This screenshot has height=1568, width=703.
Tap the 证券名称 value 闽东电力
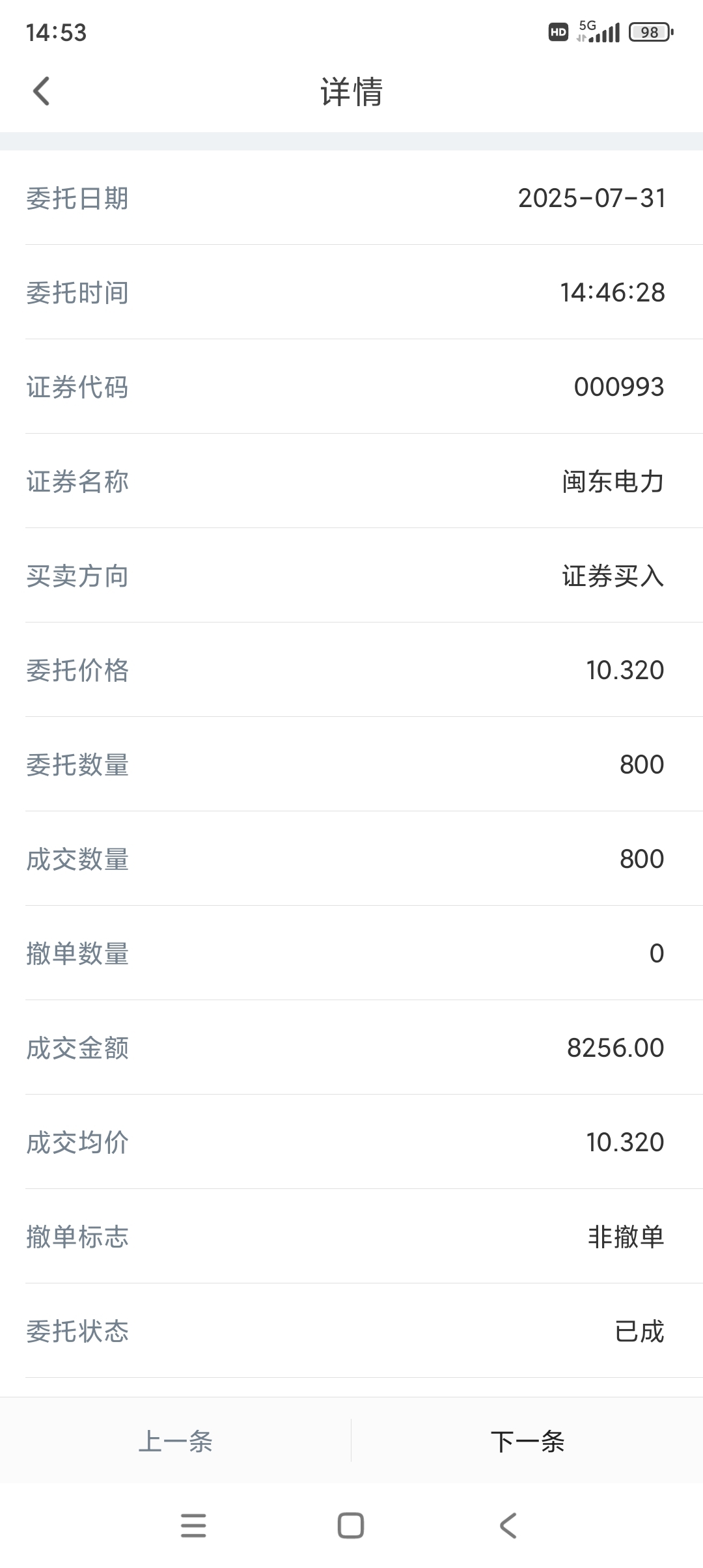click(x=613, y=482)
